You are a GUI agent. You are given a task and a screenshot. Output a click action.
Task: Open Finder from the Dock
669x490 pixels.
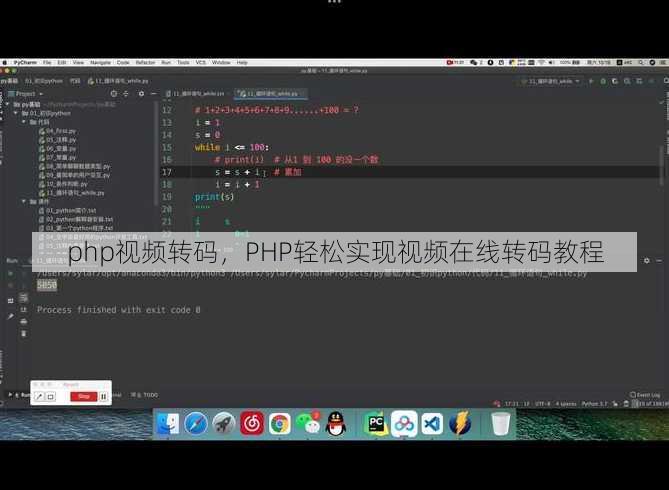168,424
